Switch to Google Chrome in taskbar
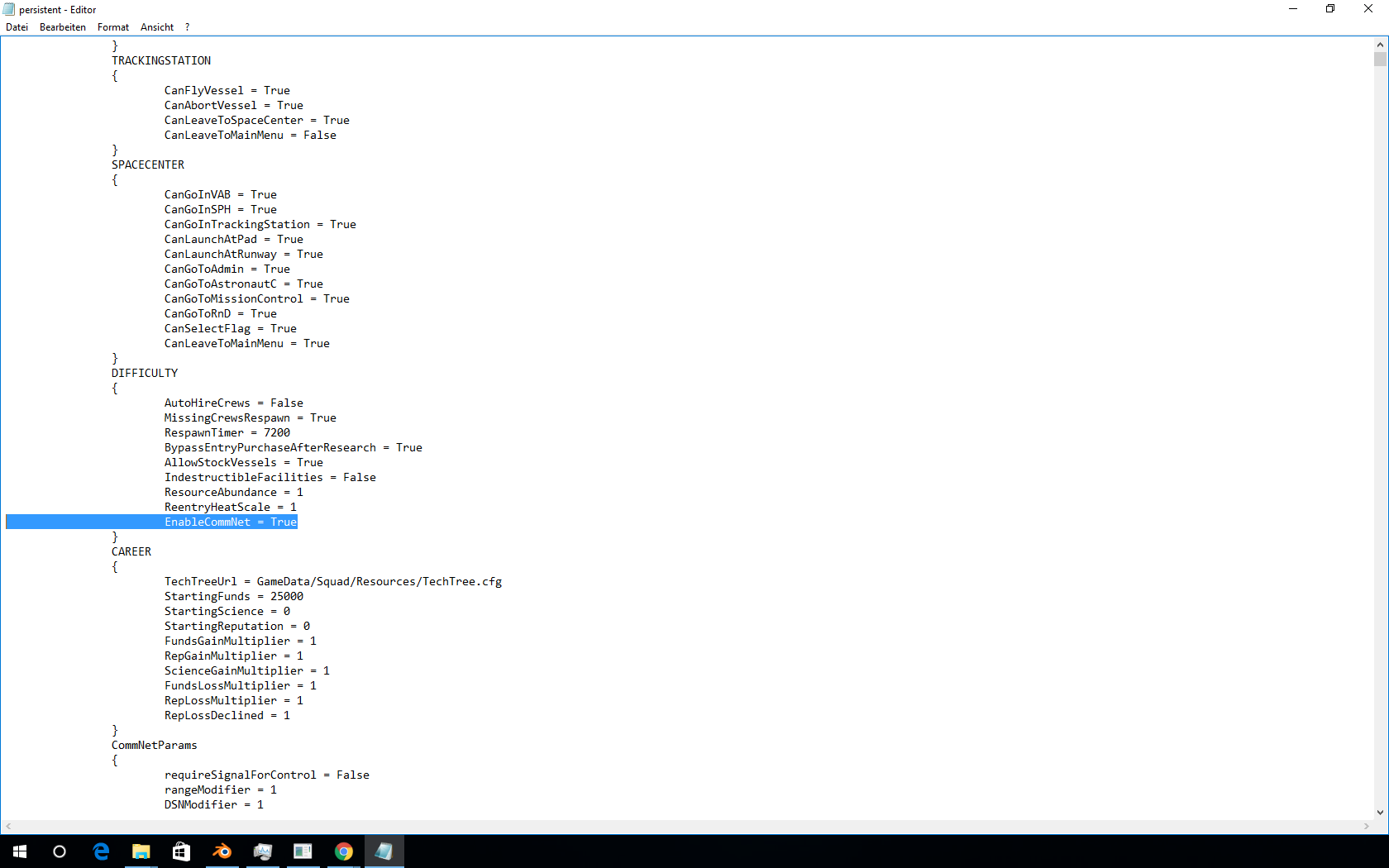Image resolution: width=1389 pixels, height=868 pixels. click(344, 851)
